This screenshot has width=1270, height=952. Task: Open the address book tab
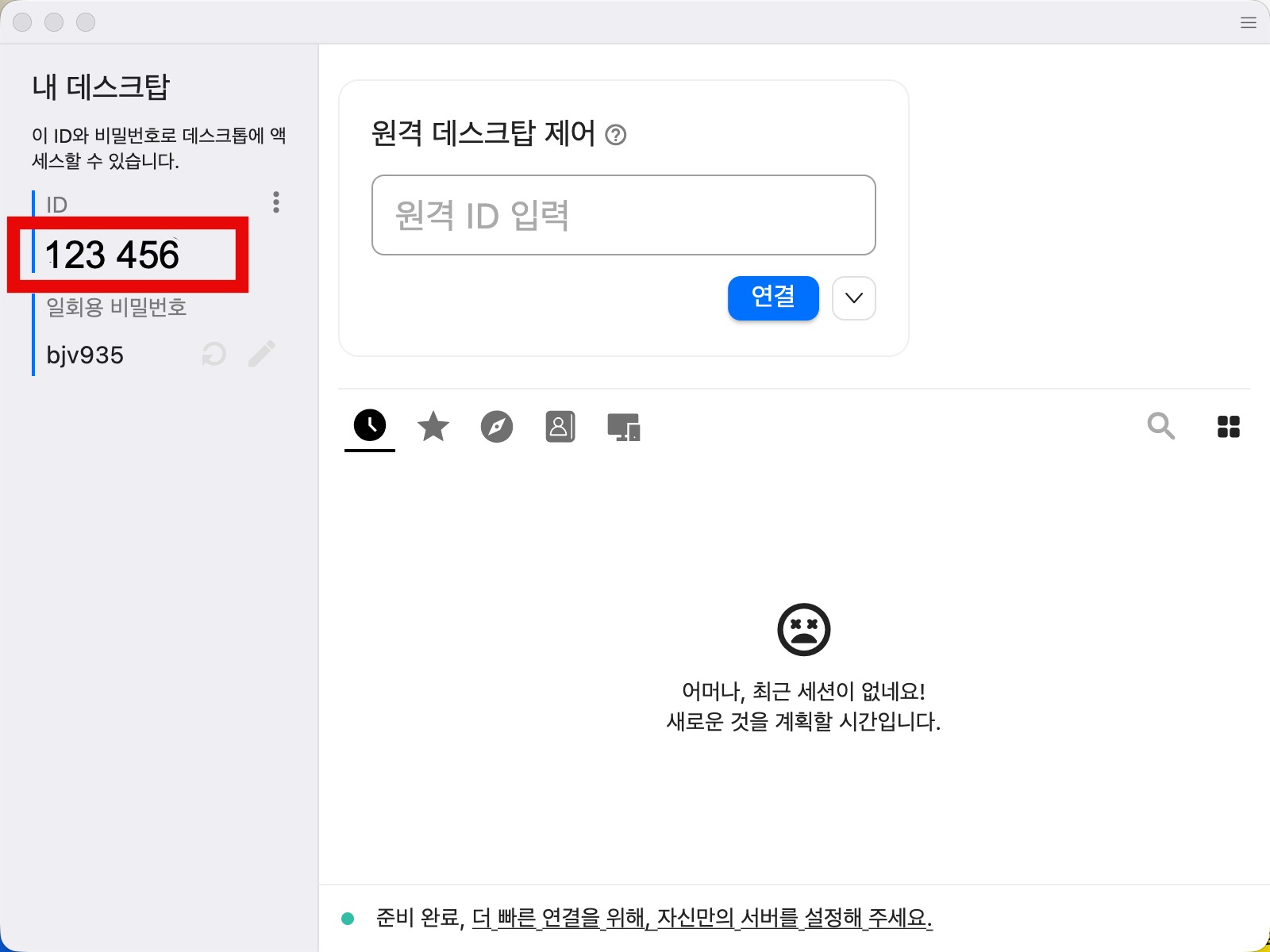coord(560,427)
